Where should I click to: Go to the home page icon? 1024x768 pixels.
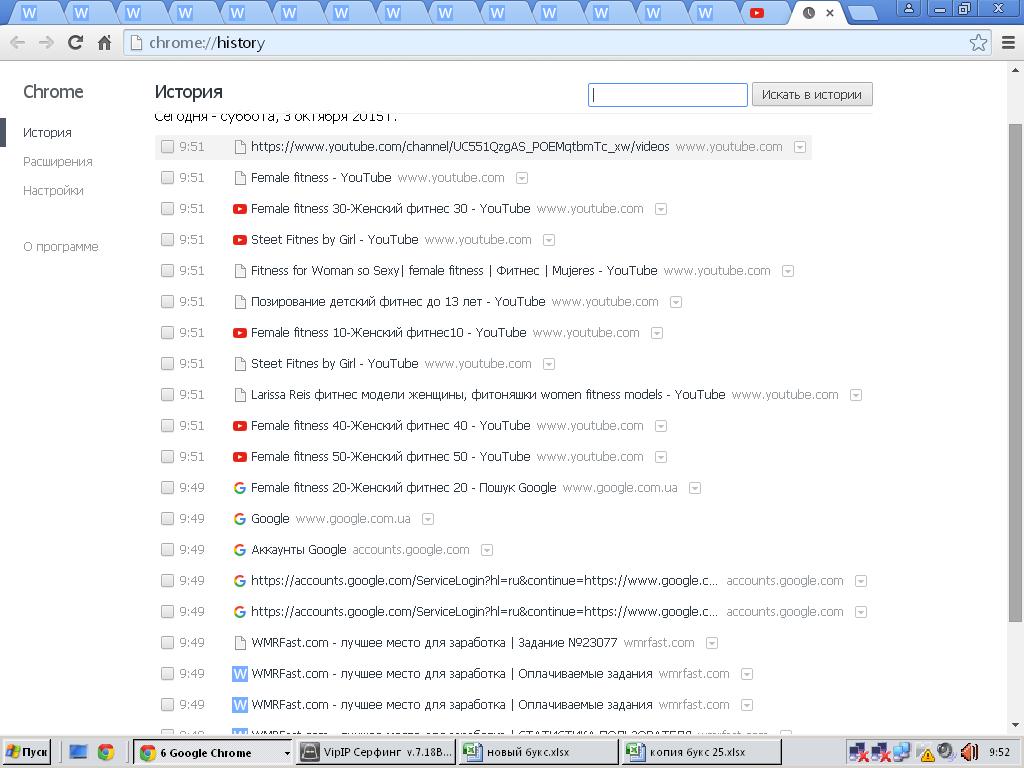104,43
